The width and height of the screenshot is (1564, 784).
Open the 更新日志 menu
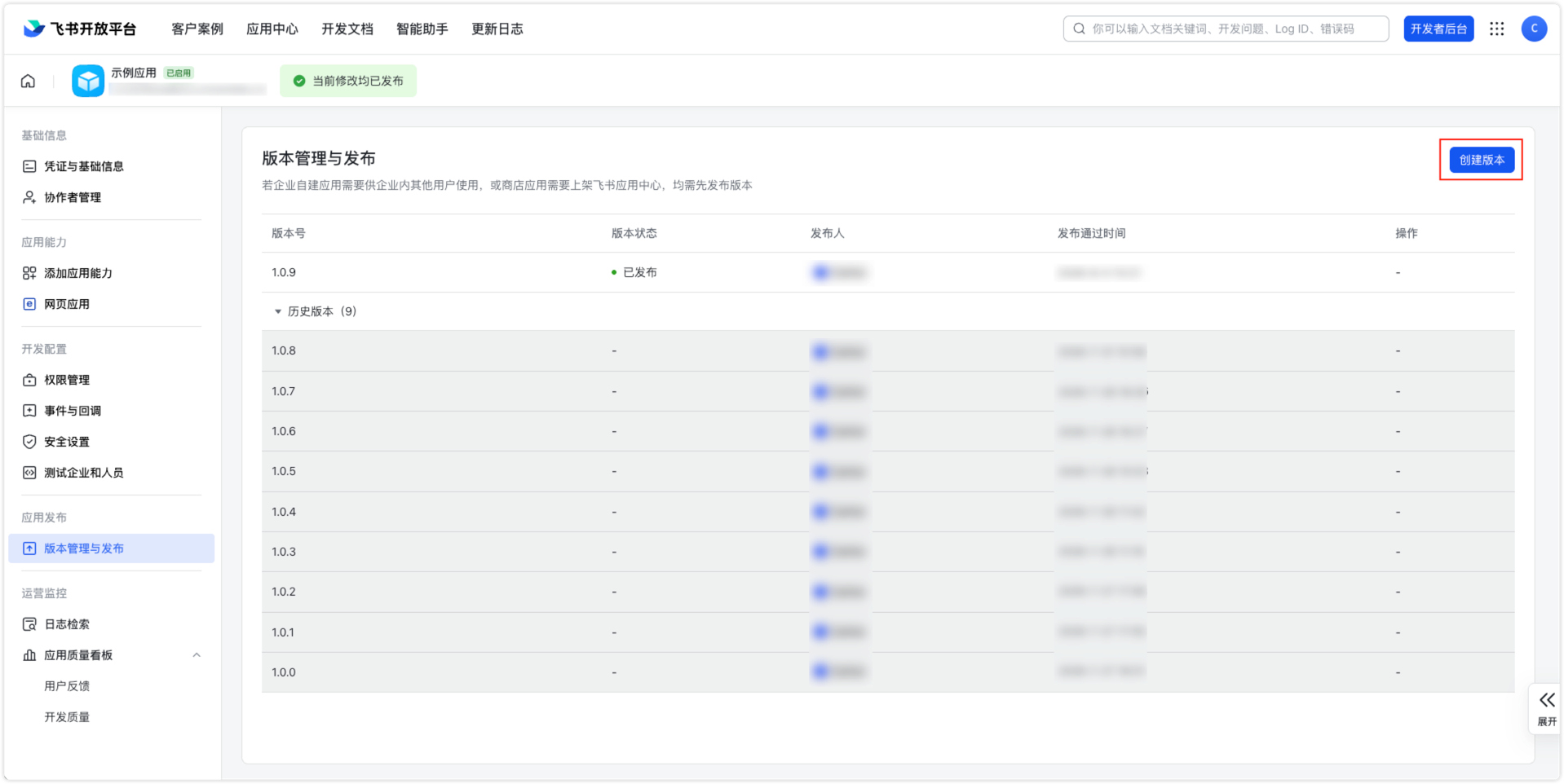(497, 29)
